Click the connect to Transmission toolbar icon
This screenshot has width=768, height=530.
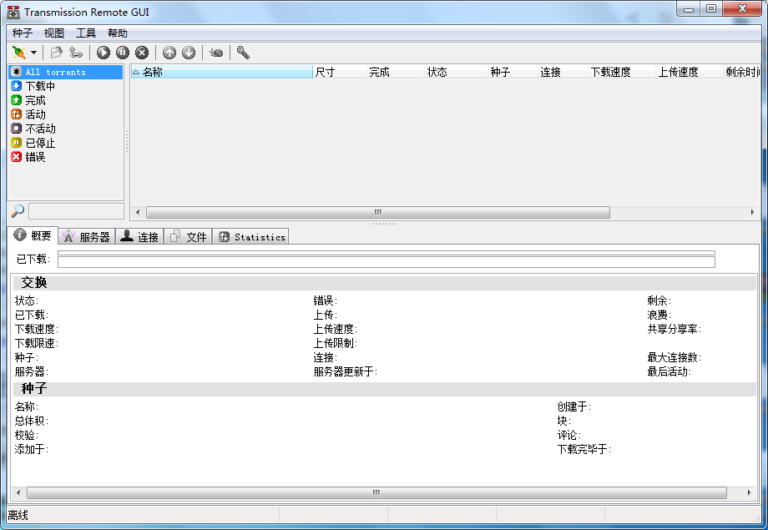click(19, 52)
